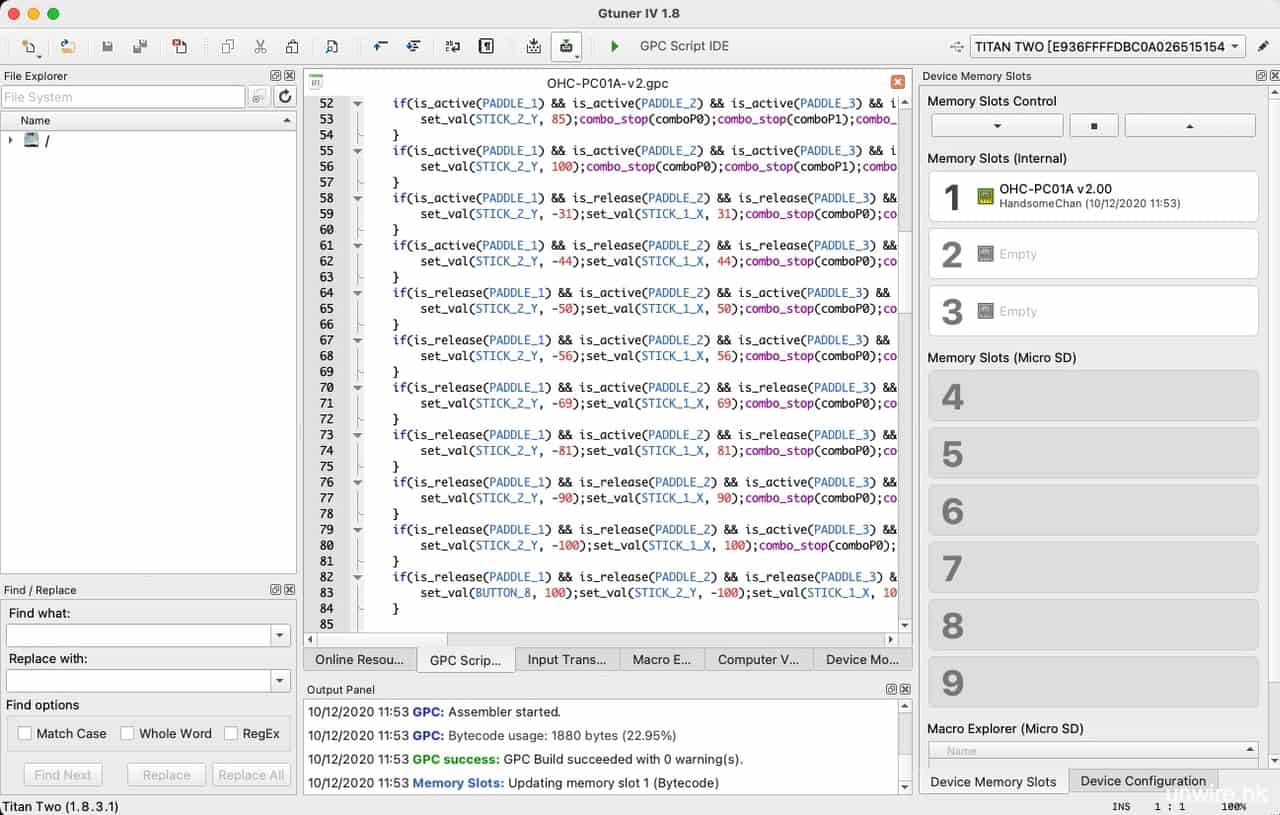Screen dimensions: 1280x815
Task: Toggle the Whole Word checkbox
Action: coord(127,733)
